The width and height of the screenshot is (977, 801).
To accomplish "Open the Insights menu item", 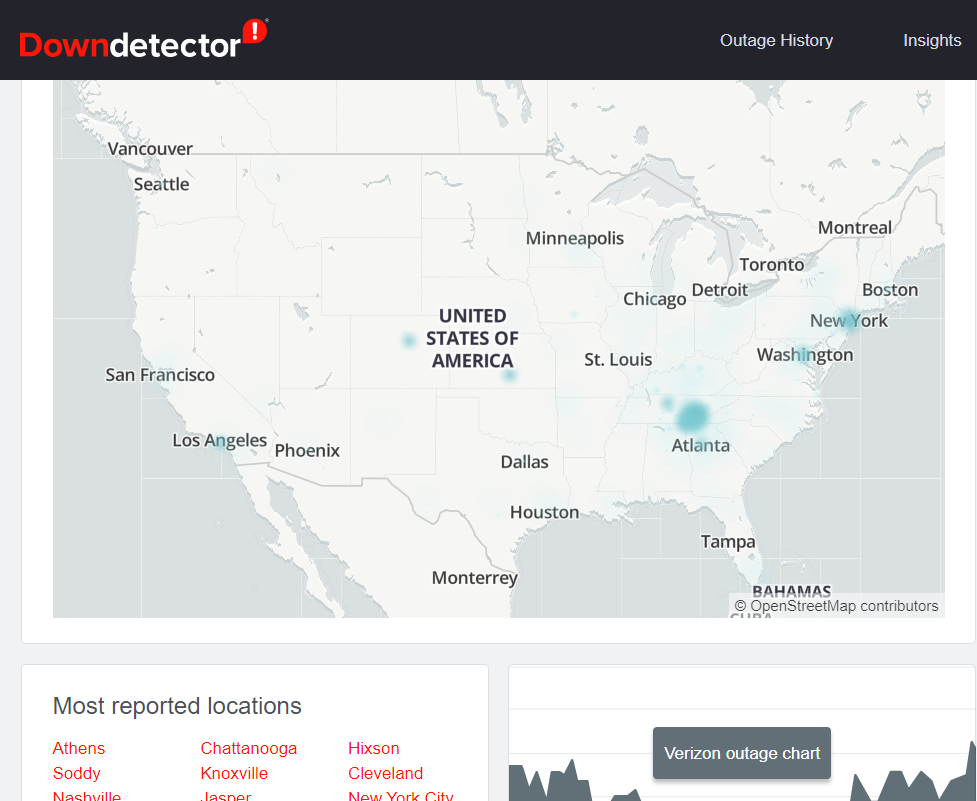I will (932, 40).
